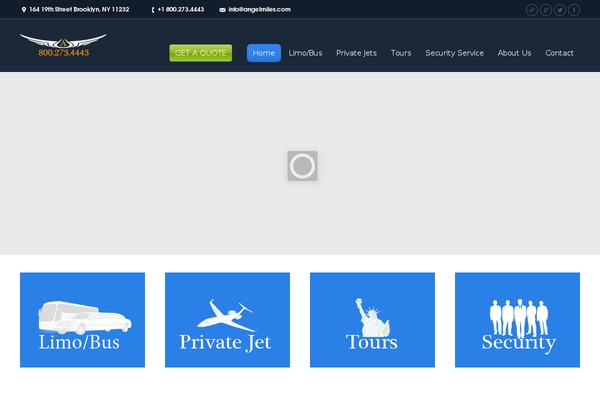Open the link chain social icon
The width and height of the screenshot is (600, 400).
pos(532,10)
